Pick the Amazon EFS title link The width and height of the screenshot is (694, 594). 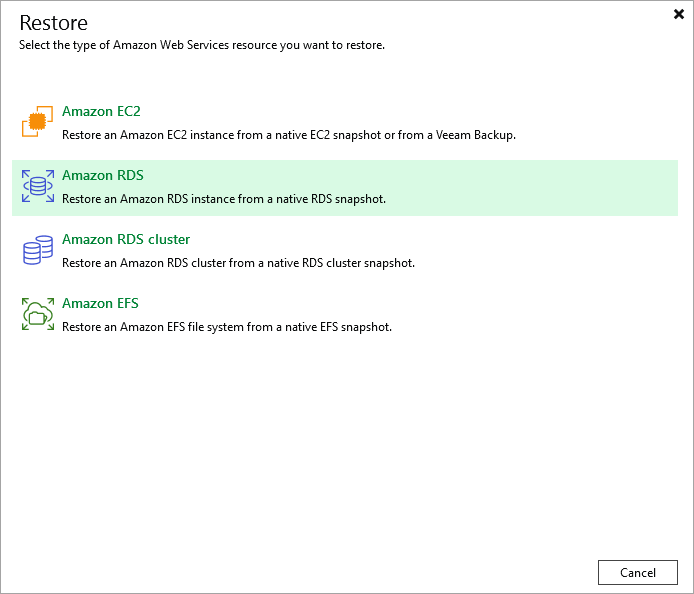(x=100, y=304)
